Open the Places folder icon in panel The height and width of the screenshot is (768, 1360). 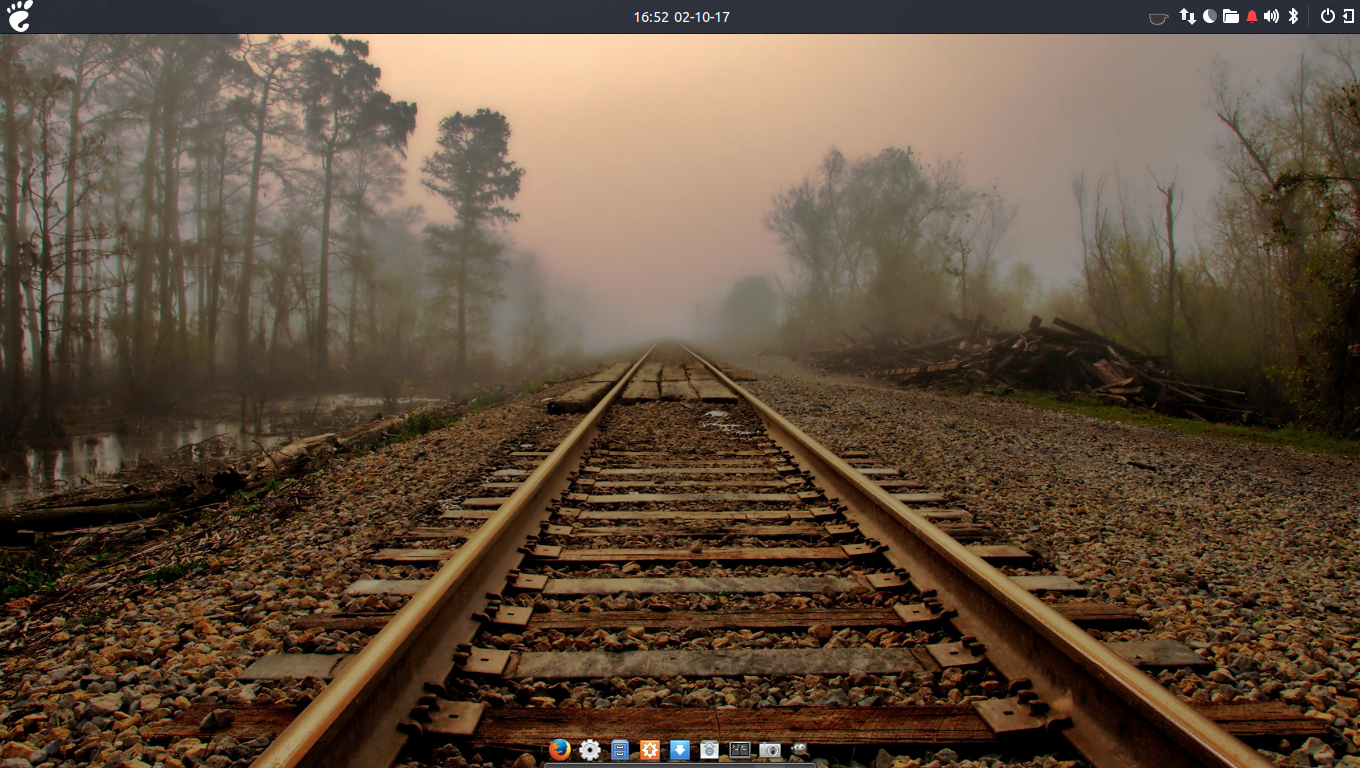pyautogui.click(x=1230, y=16)
